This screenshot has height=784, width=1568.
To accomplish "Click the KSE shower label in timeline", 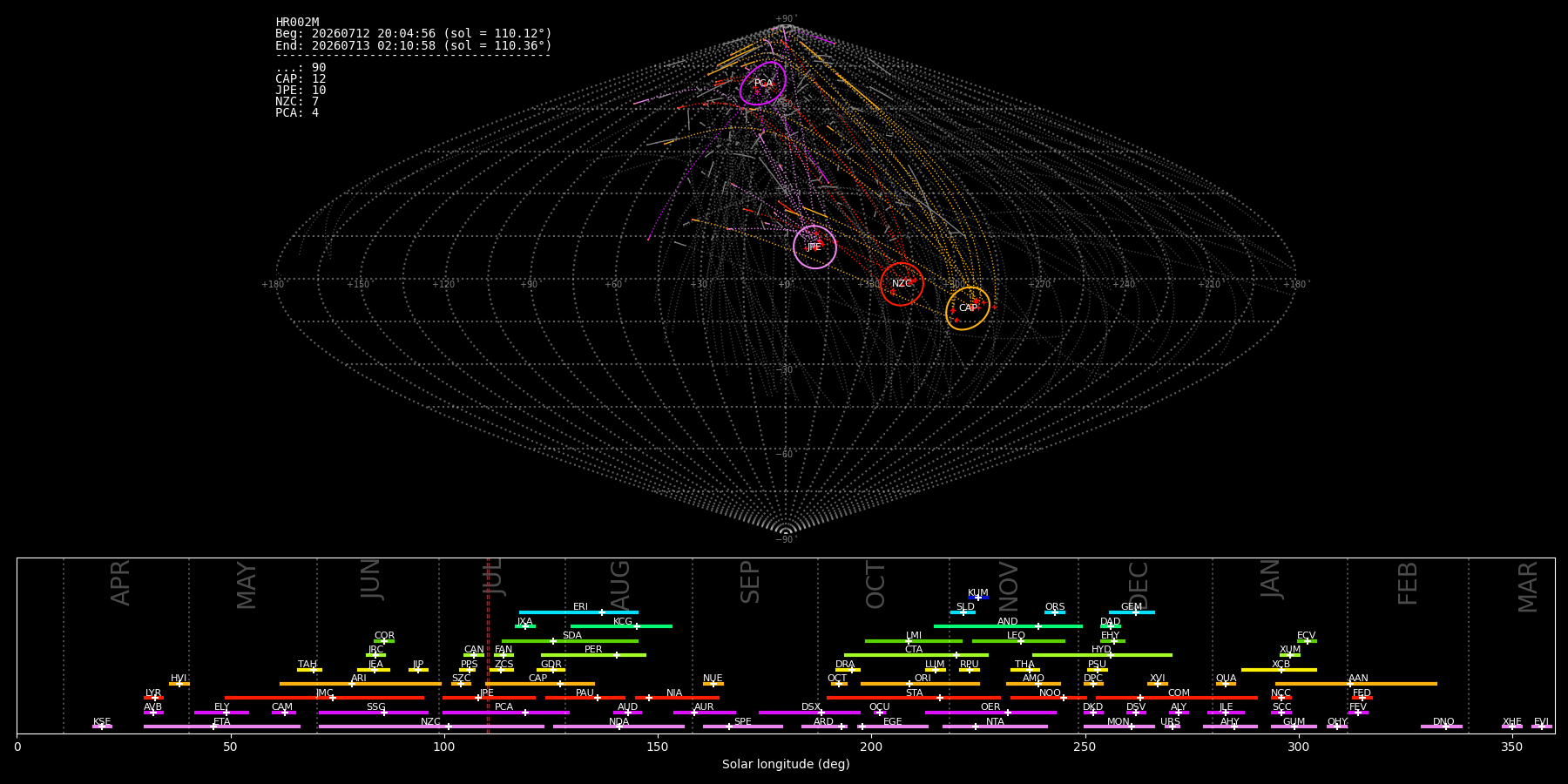I will (x=102, y=722).
